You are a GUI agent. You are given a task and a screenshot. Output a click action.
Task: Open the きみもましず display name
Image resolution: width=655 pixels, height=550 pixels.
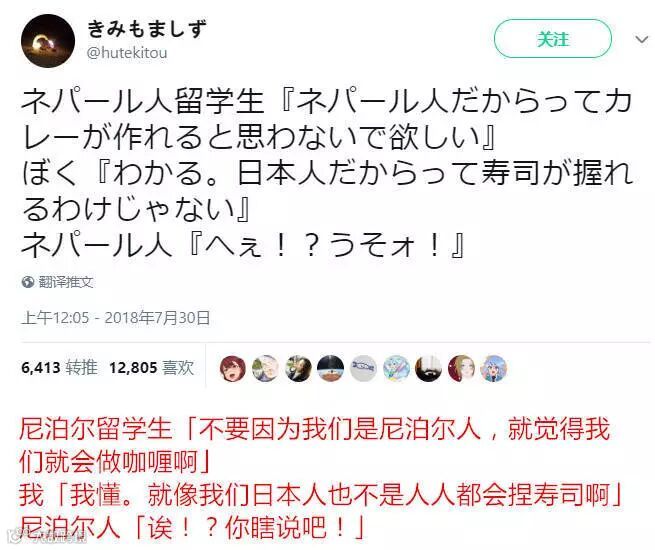tap(147, 29)
